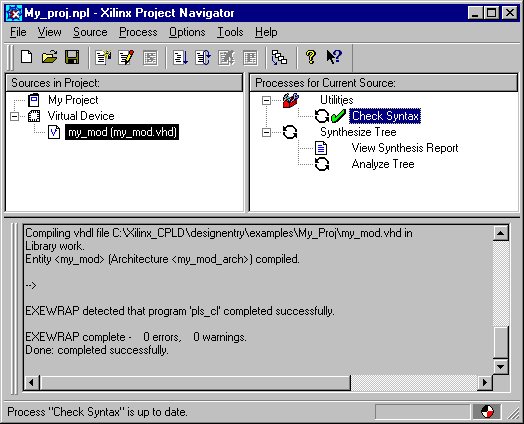Open the Process menu
This screenshot has width=524, height=424.
(138, 32)
